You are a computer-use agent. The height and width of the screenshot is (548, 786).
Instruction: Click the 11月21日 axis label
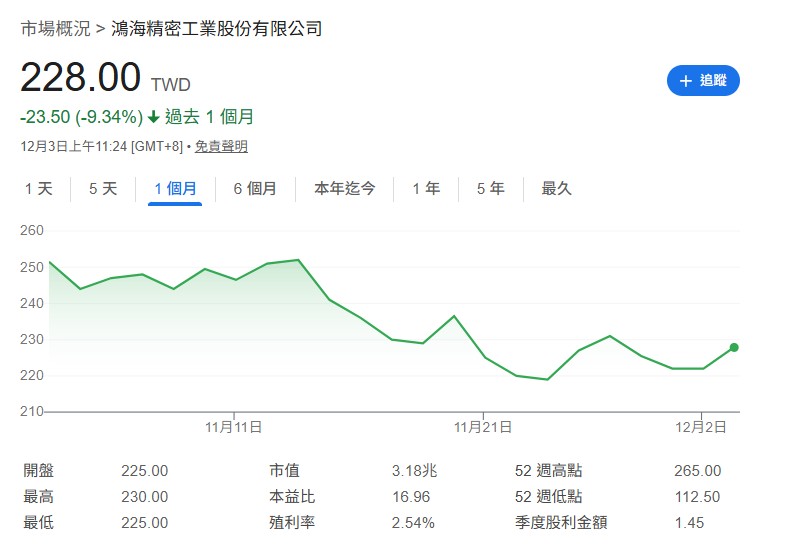click(x=483, y=427)
